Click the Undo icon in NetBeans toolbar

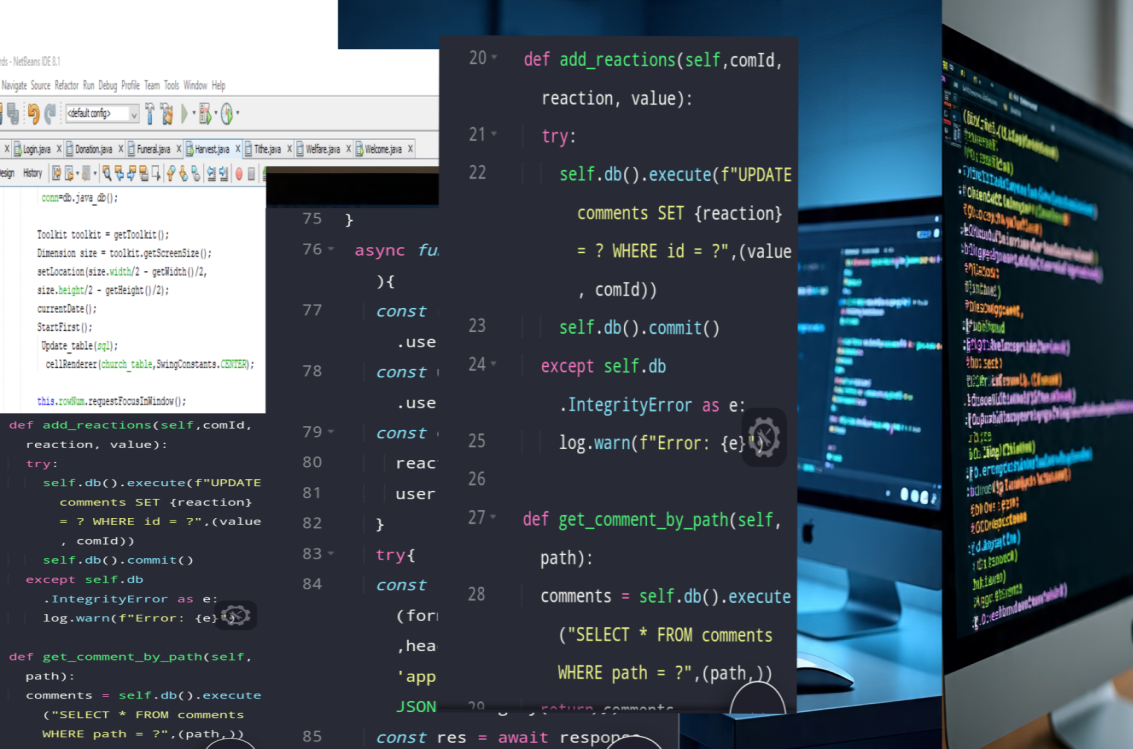pos(35,112)
